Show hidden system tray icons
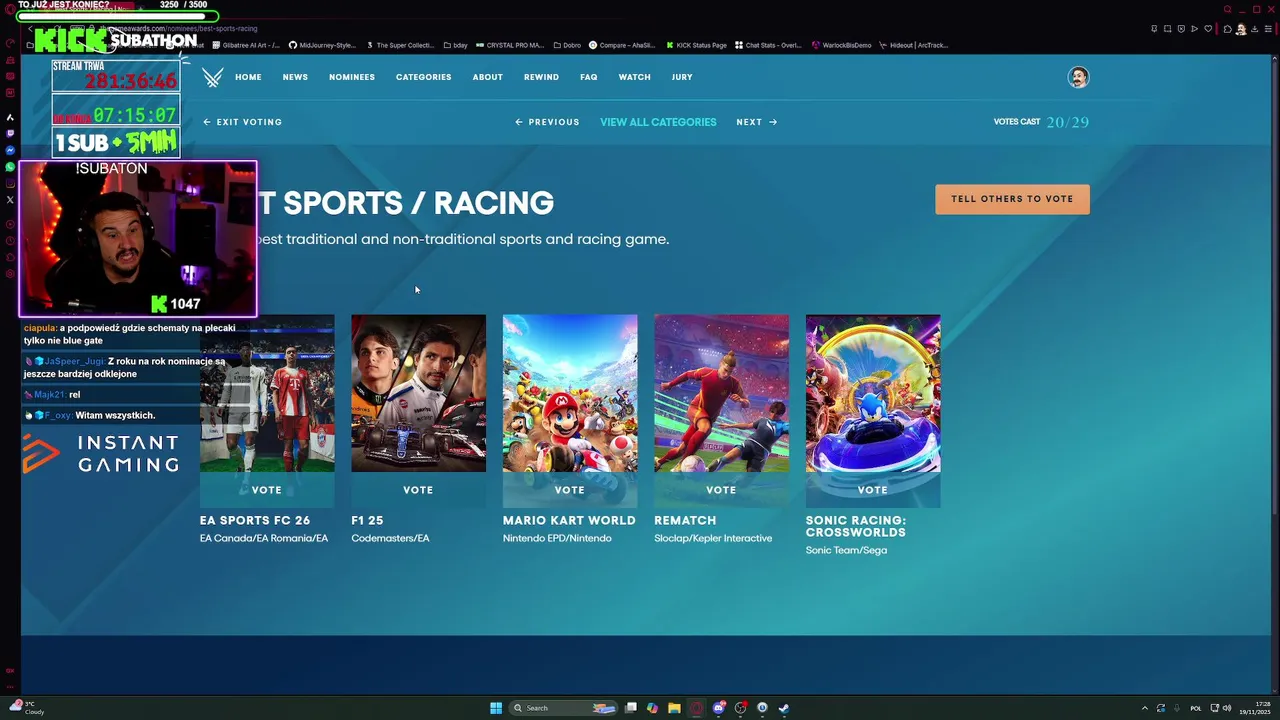 (1145, 708)
